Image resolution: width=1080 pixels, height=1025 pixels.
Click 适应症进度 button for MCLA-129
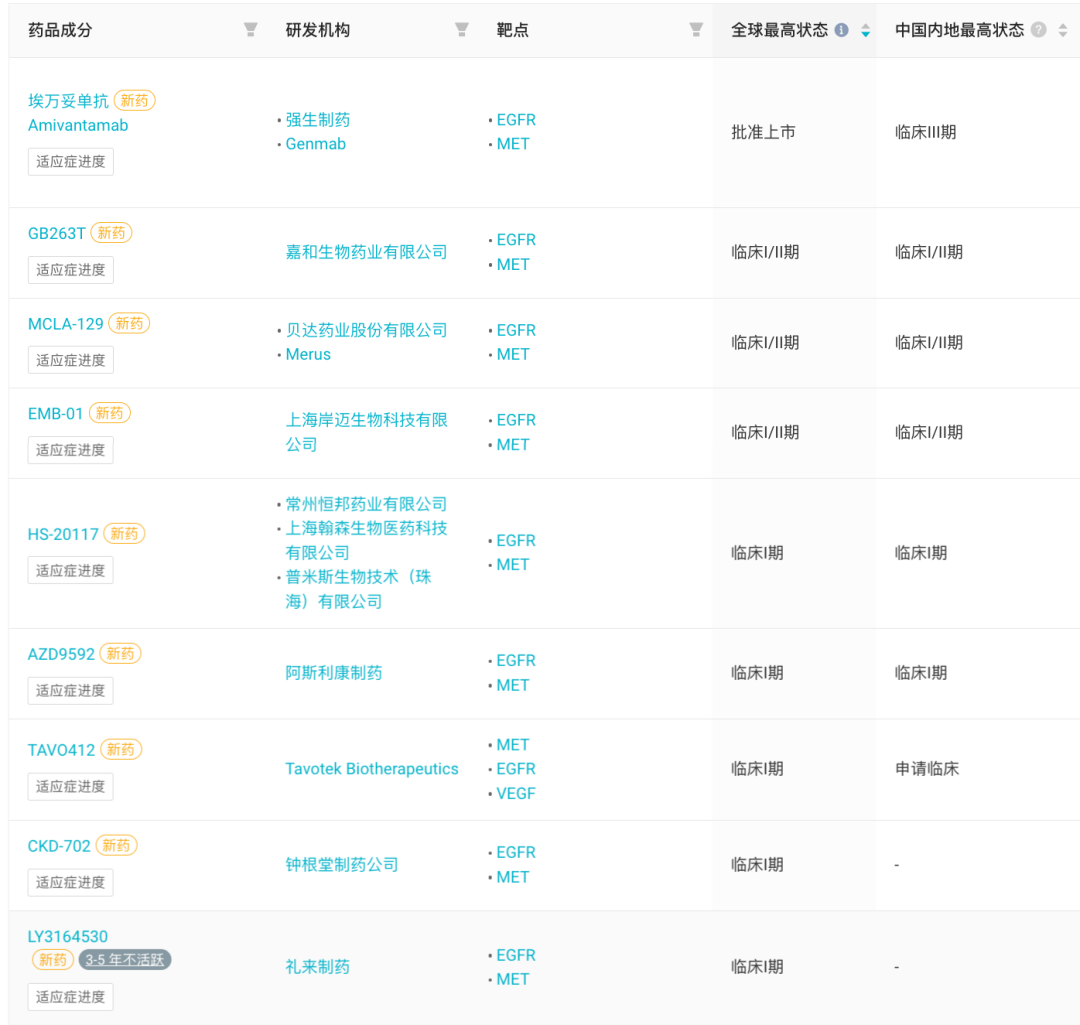tap(70, 360)
